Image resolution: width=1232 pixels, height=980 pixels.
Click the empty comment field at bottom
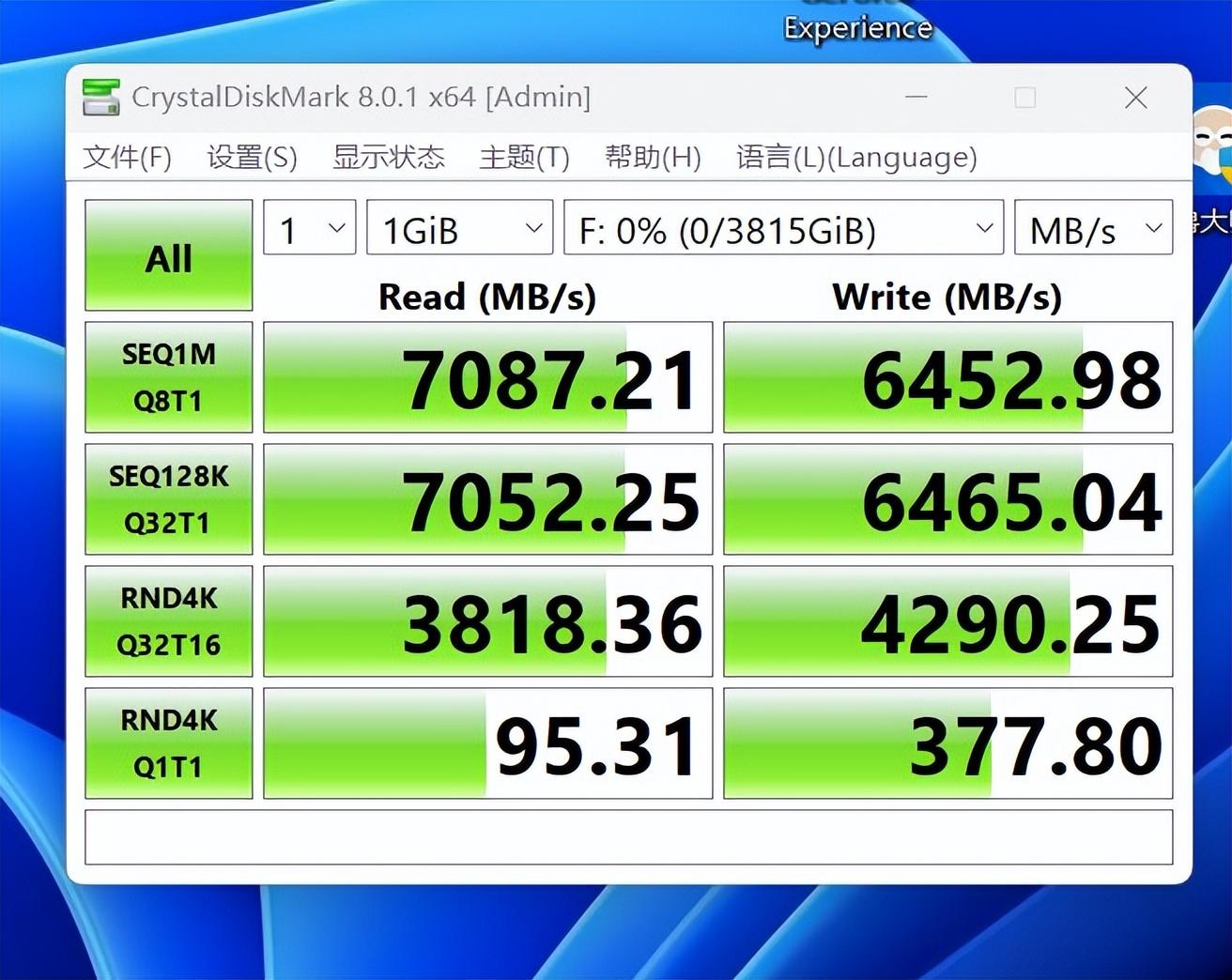point(629,837)
